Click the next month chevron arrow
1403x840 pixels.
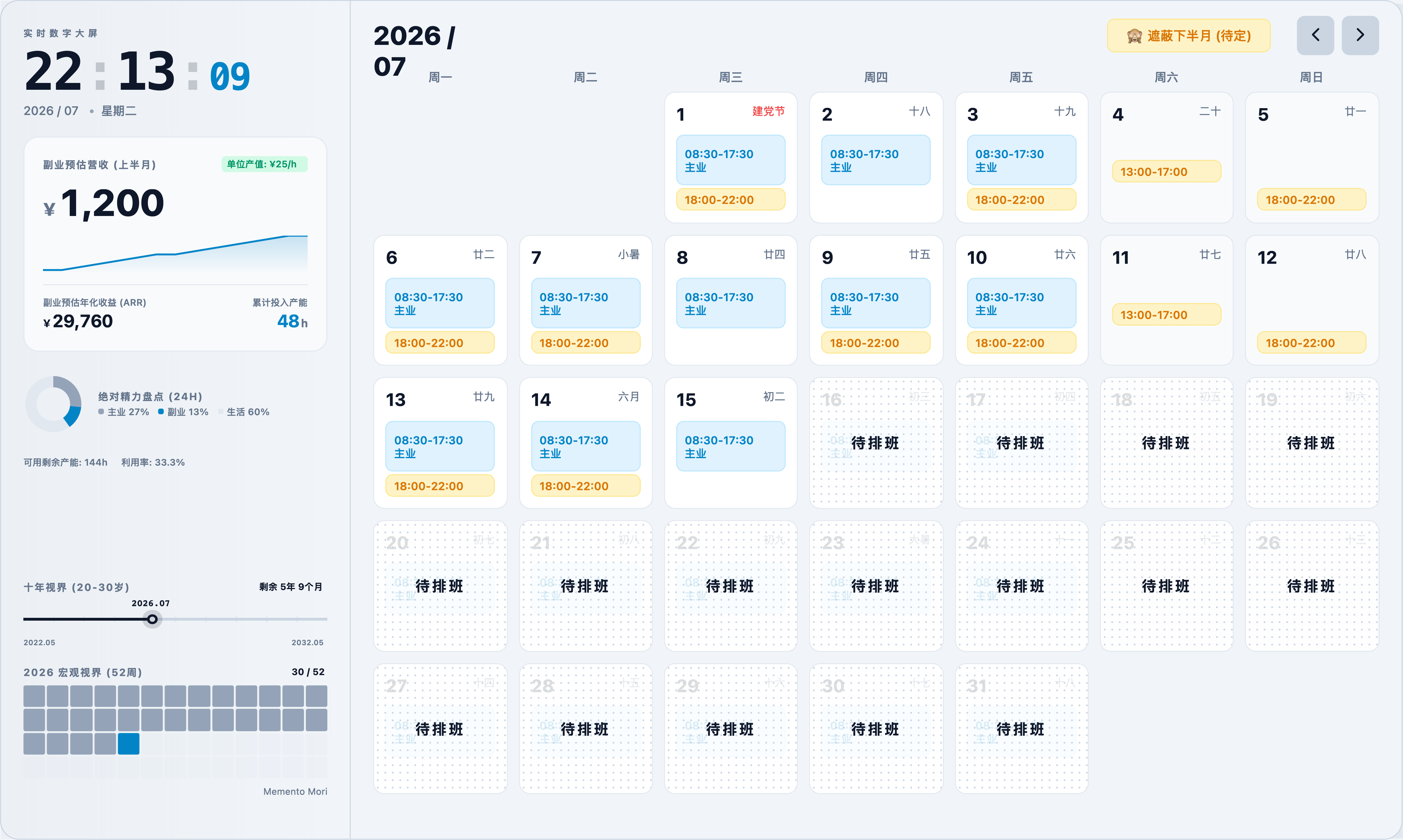tap(1359, 35)
